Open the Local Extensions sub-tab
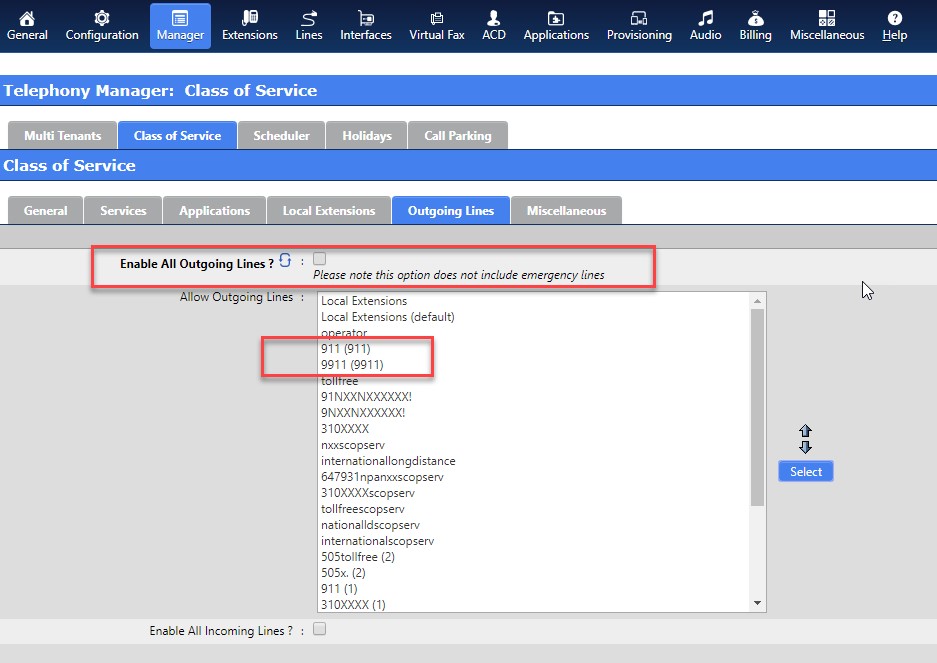The height and width of the screenshot is (663, 937). click(329, 210)
